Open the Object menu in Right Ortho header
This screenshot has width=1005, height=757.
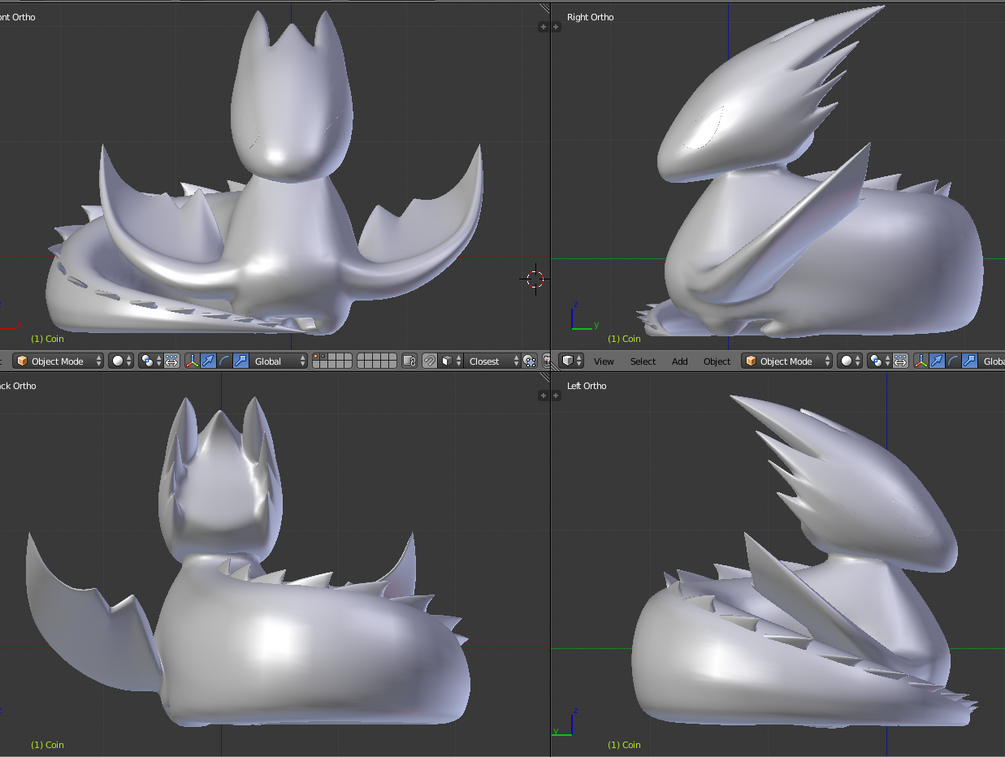pyautogui.click(x=717, y=362)
